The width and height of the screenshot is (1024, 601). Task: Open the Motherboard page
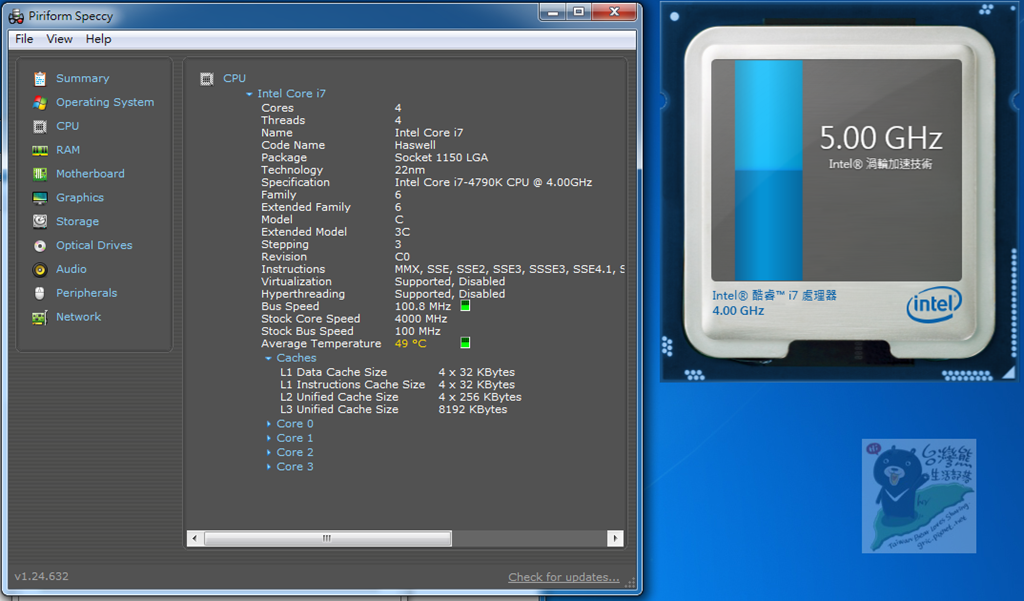pyautogui.click(x=90, y=174)
